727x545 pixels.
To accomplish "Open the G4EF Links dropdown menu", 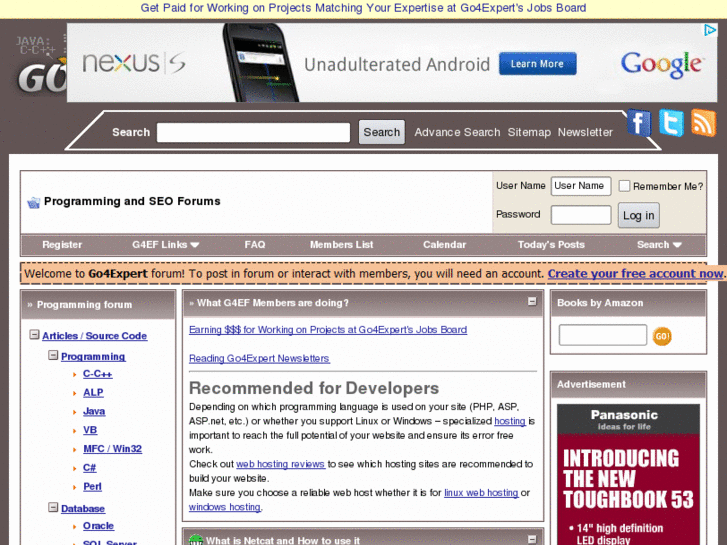I will (165, 244).
